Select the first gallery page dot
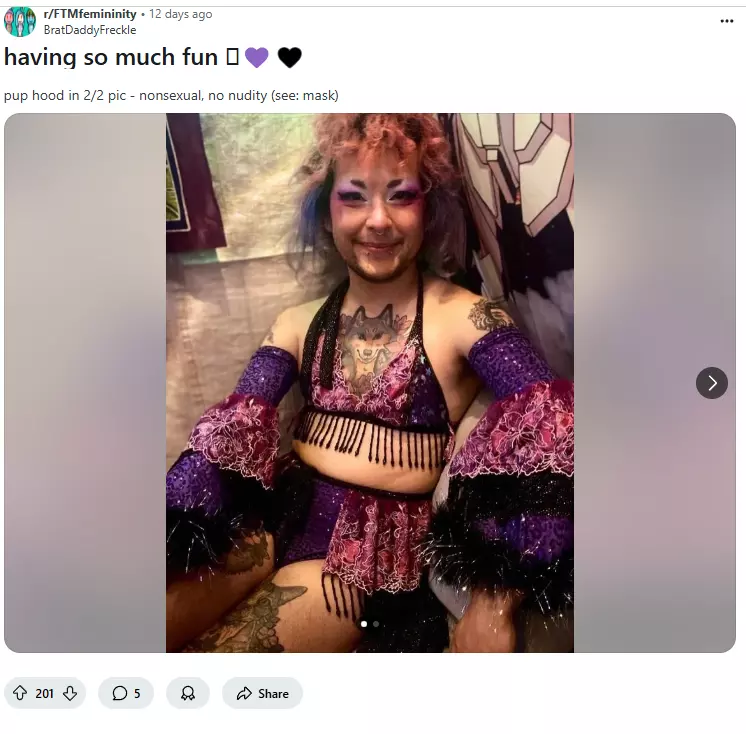The width and height of the screenshot is (746, 734). tap(363, 624)
